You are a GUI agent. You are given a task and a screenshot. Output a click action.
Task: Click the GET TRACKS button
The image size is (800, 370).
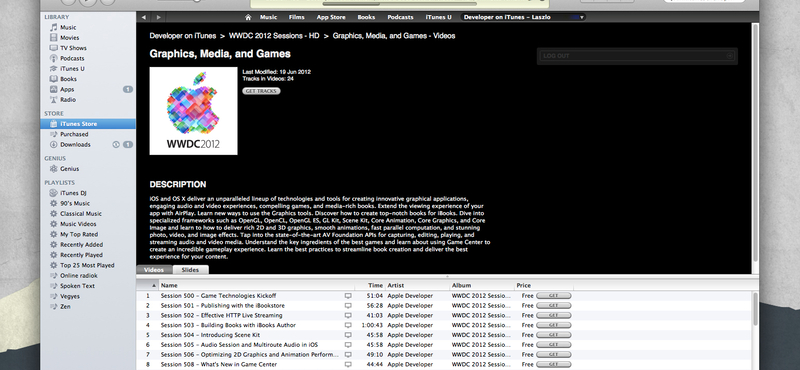pos(261,91)
